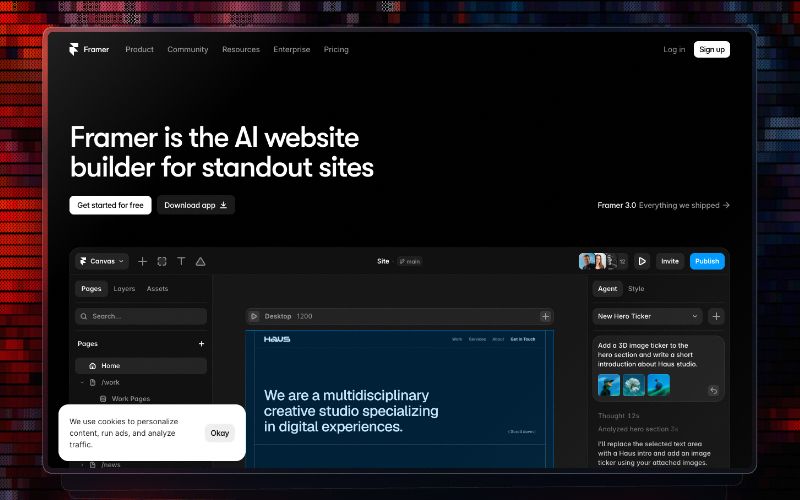Open the Product menu
Viewport: 800px width, 500px height.
pyautogui.click(x=139, y=49)
